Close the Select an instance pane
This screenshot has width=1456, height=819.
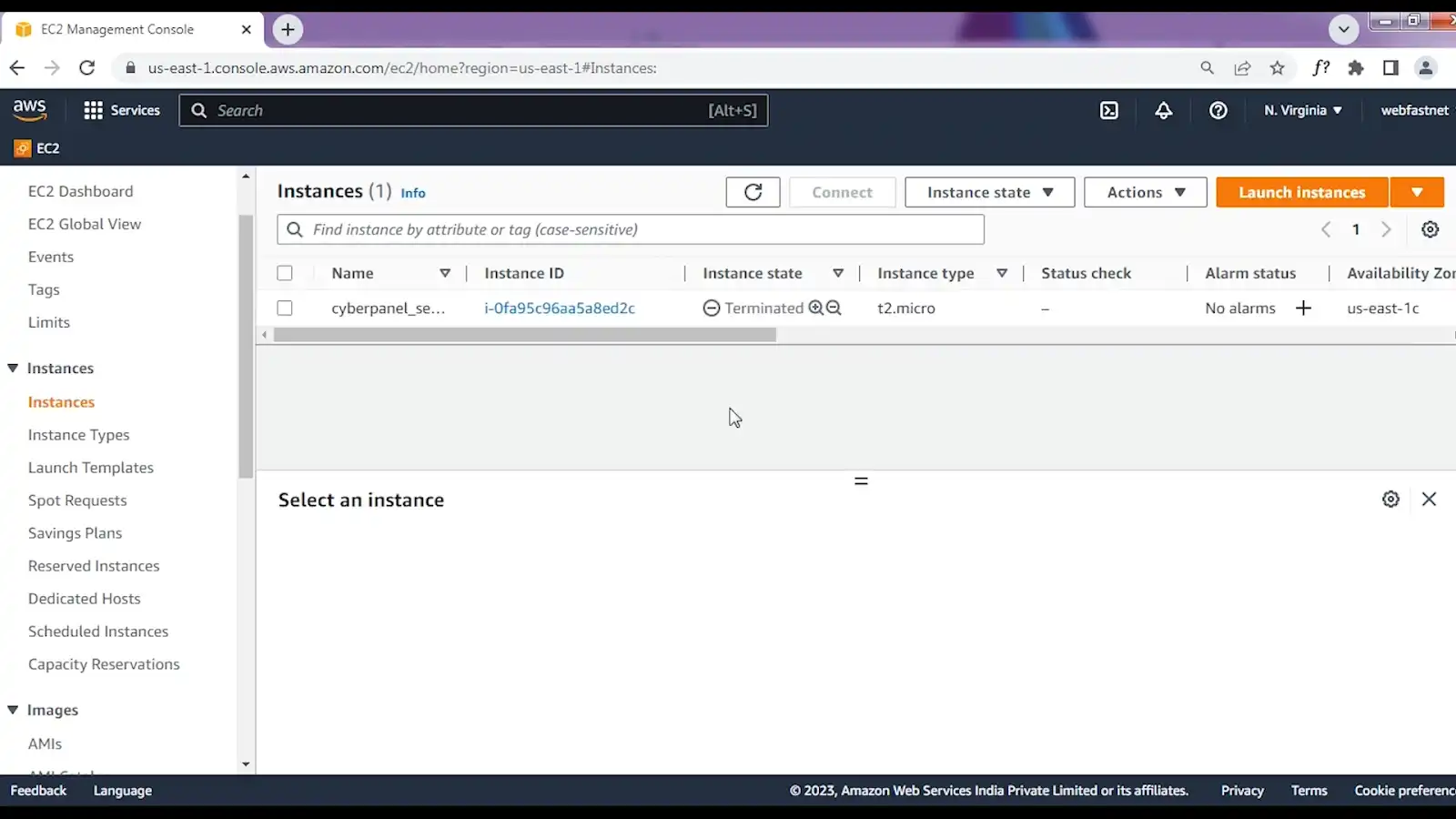point(1429,499)
